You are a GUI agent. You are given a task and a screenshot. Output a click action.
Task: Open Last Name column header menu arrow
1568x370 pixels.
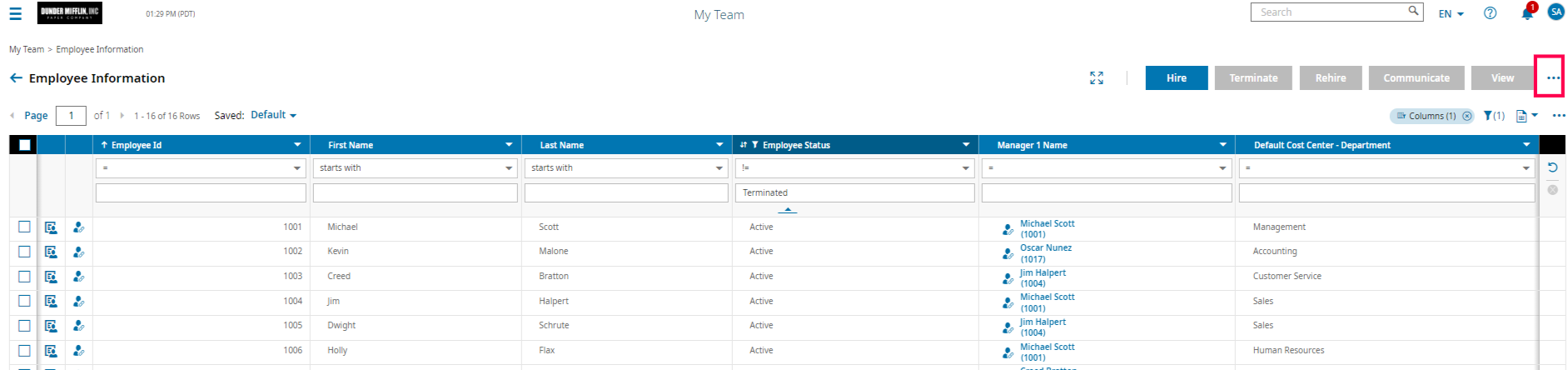tap(719, 145)
